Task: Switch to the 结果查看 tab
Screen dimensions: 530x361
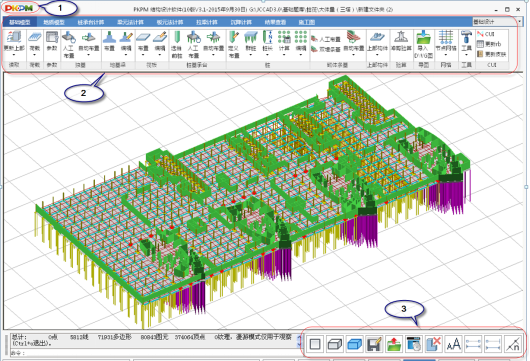Action: pyautogui.click(x=275, y=22)
